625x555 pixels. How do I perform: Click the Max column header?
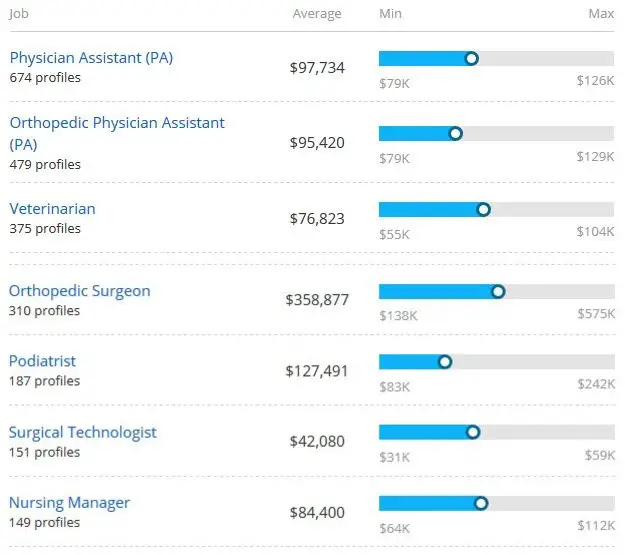[601, 14]
